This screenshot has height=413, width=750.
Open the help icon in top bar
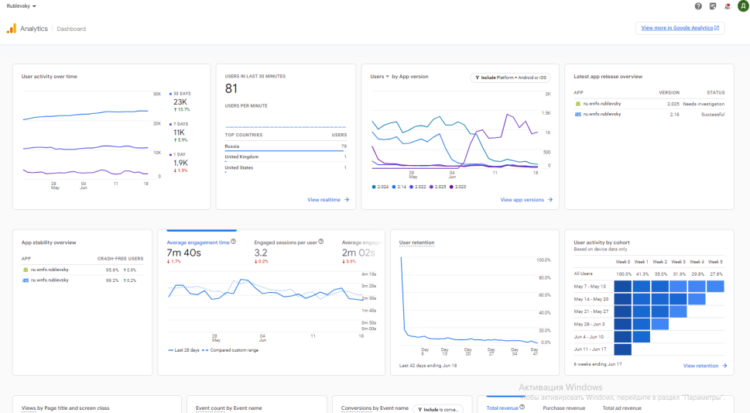coord(698,6)
